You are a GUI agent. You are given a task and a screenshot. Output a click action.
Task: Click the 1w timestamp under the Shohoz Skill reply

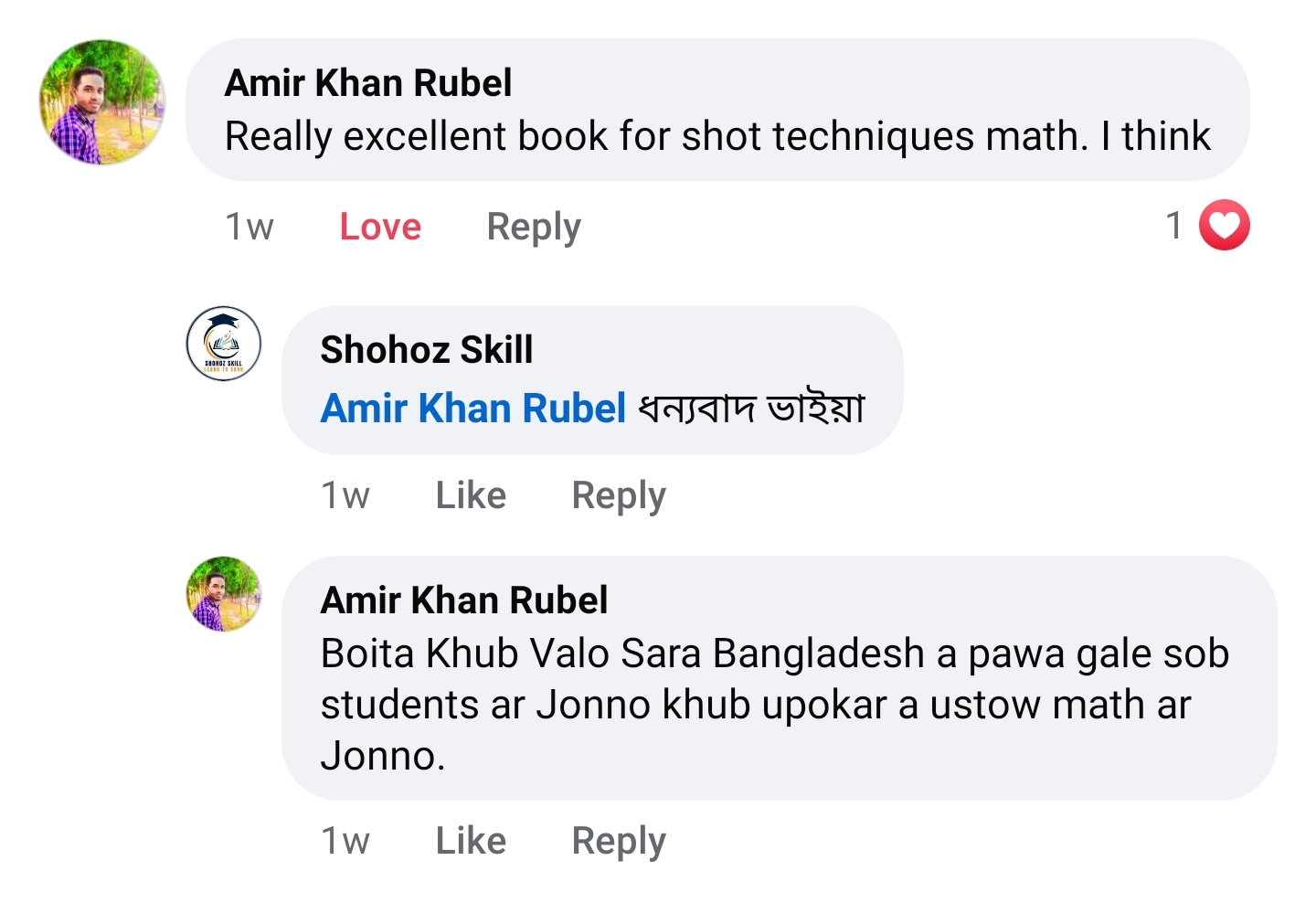coord(345,495)
